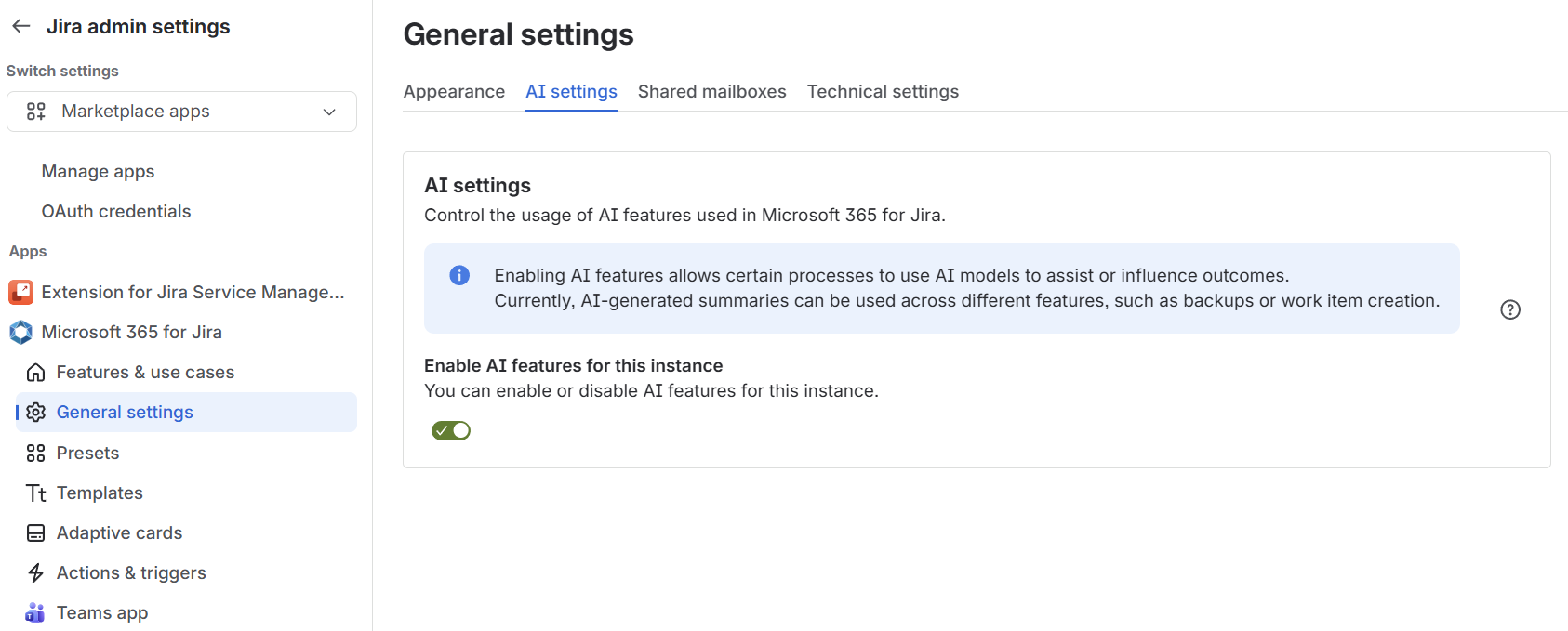Open OAuth credentials in the sidebar
This screenshot has width=1568, height=631.
[x=116, y=211]
